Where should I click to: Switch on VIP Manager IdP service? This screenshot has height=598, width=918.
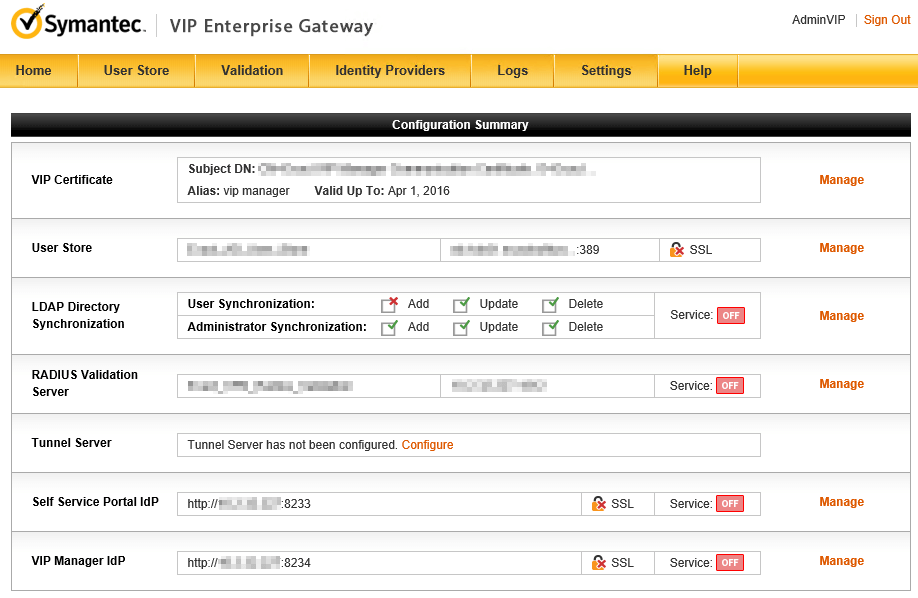(x=730, y=563)
